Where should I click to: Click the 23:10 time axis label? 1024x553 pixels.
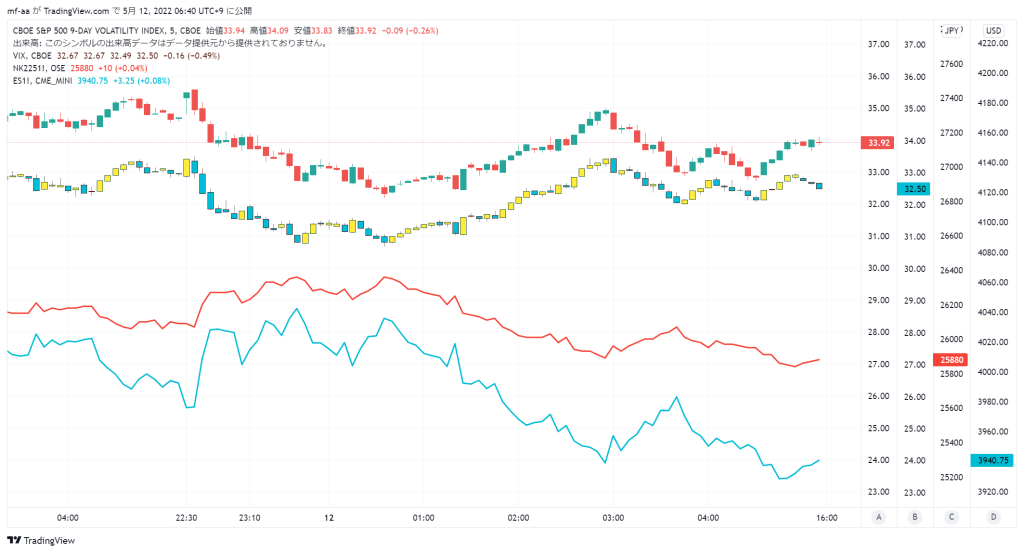249,518
